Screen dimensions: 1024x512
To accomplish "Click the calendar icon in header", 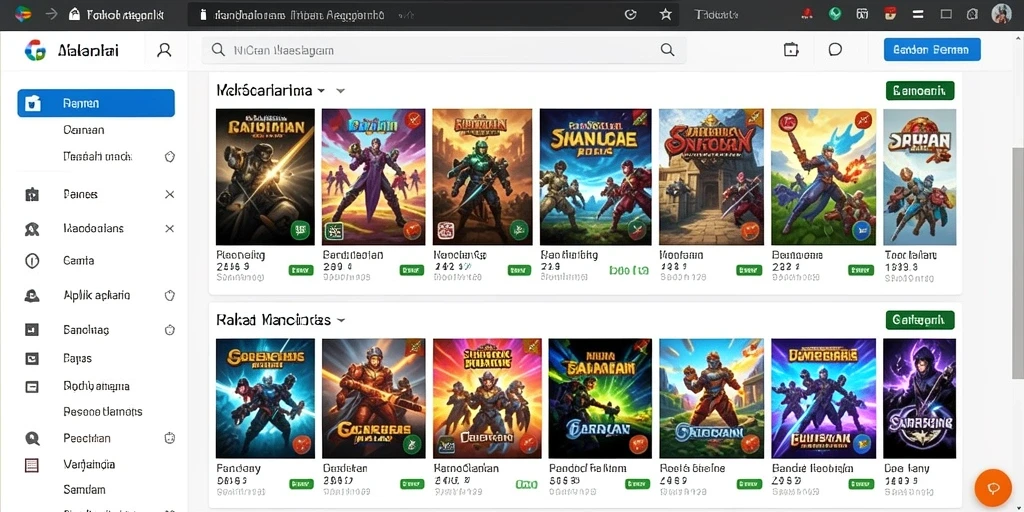I will click(x=791, y=50).
